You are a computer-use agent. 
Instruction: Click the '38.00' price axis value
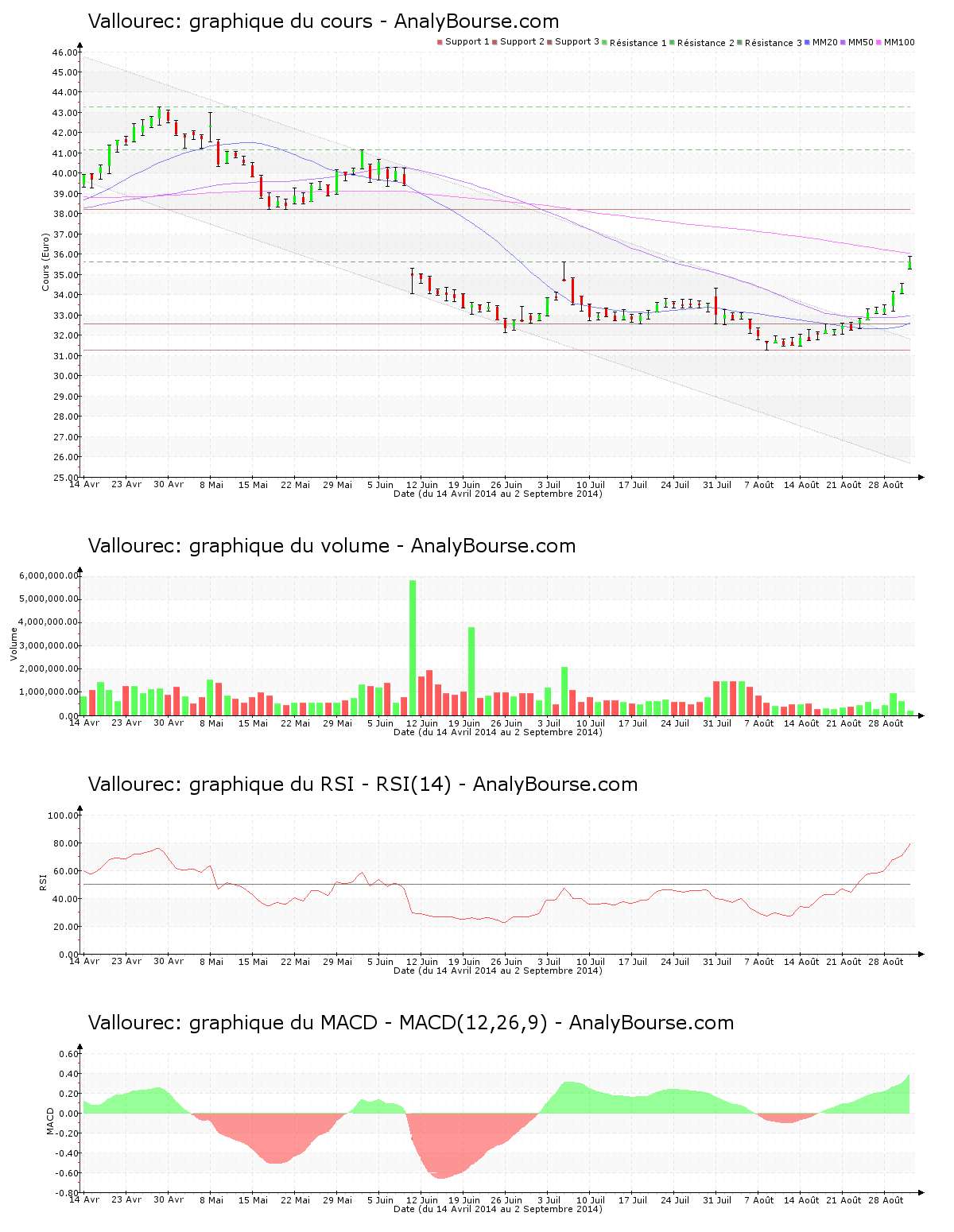(64, 214)
